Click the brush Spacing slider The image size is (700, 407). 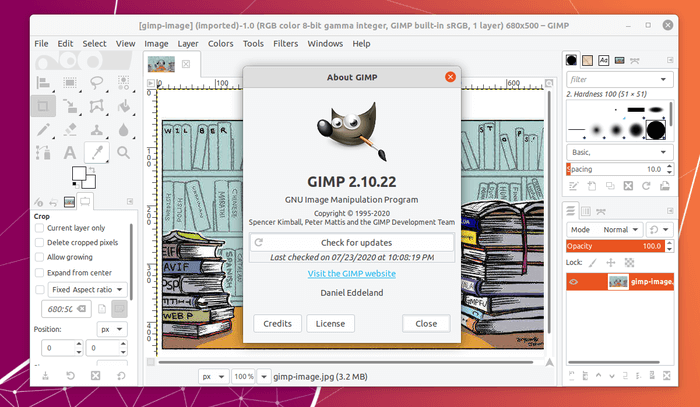point(615,169)
